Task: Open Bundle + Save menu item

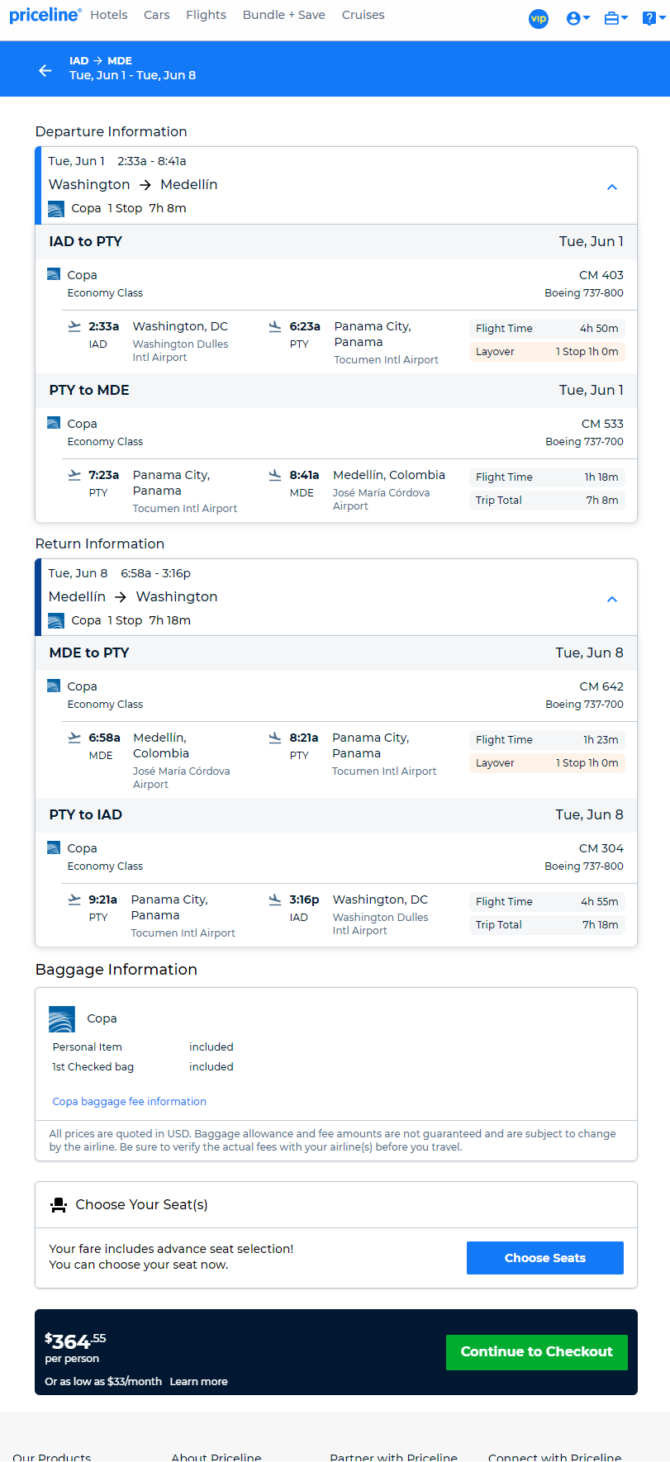Action: [284, 15]
